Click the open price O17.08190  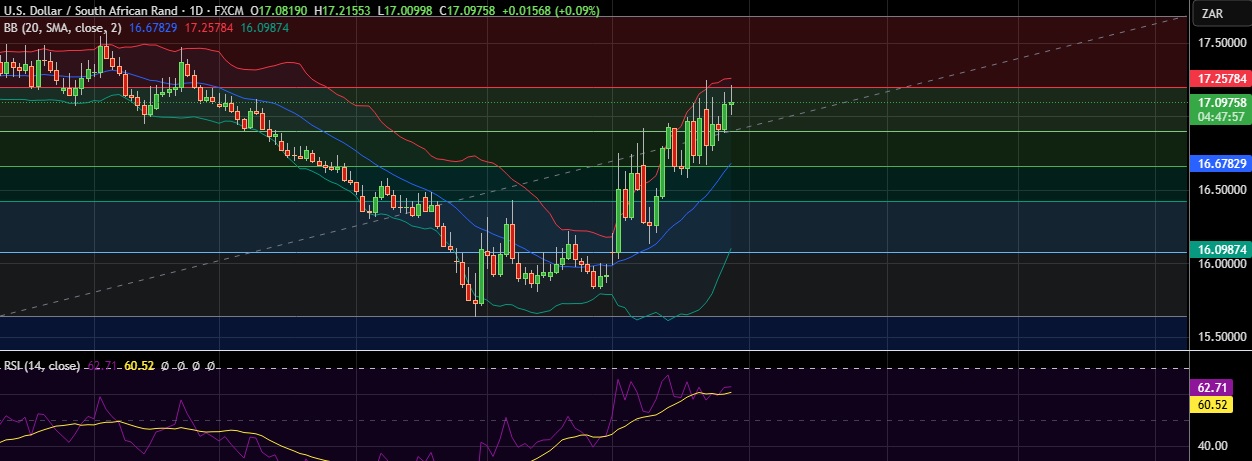(279, 10)
